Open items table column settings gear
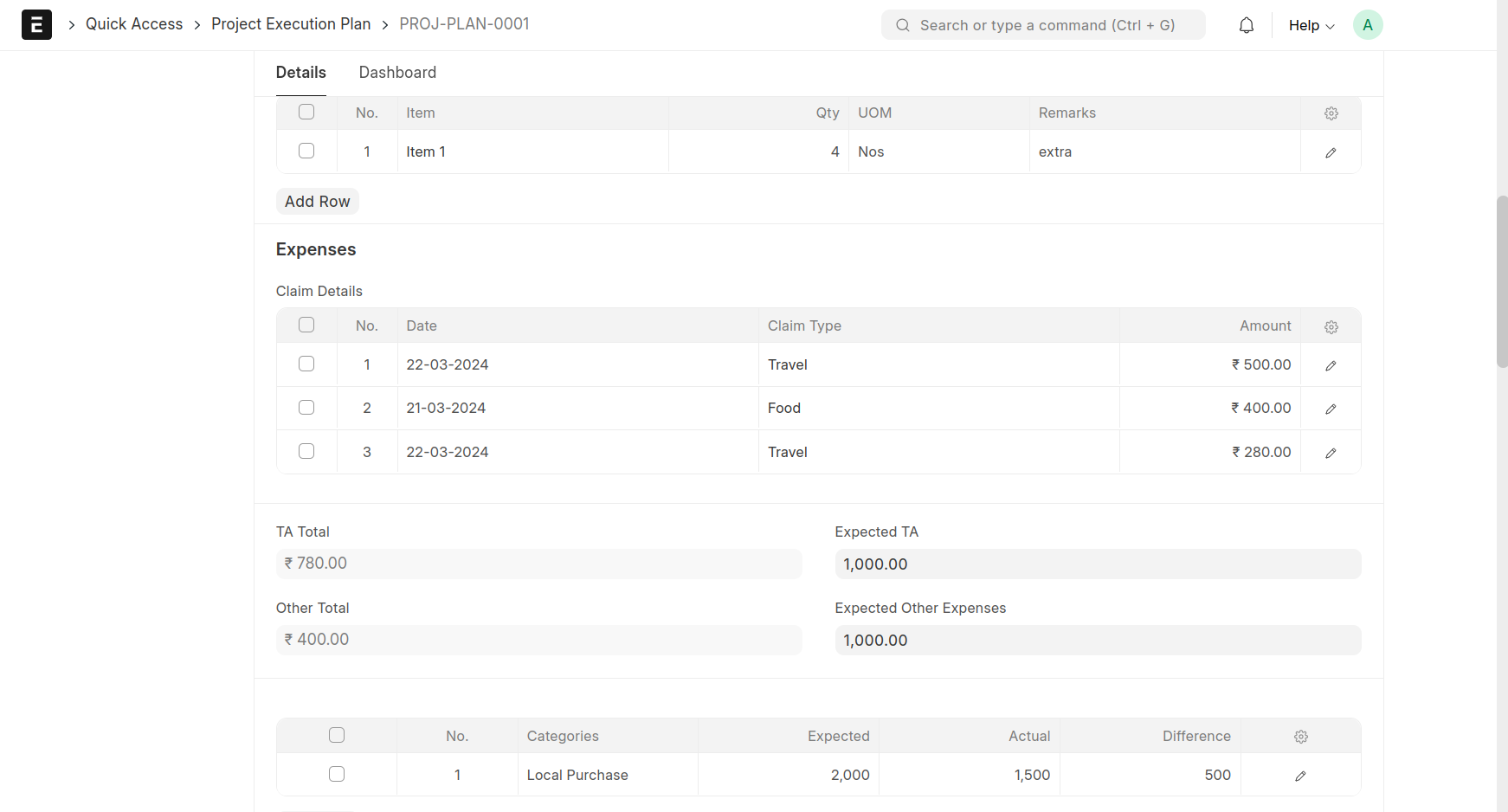1508x812 pixels. (1331, 113)
